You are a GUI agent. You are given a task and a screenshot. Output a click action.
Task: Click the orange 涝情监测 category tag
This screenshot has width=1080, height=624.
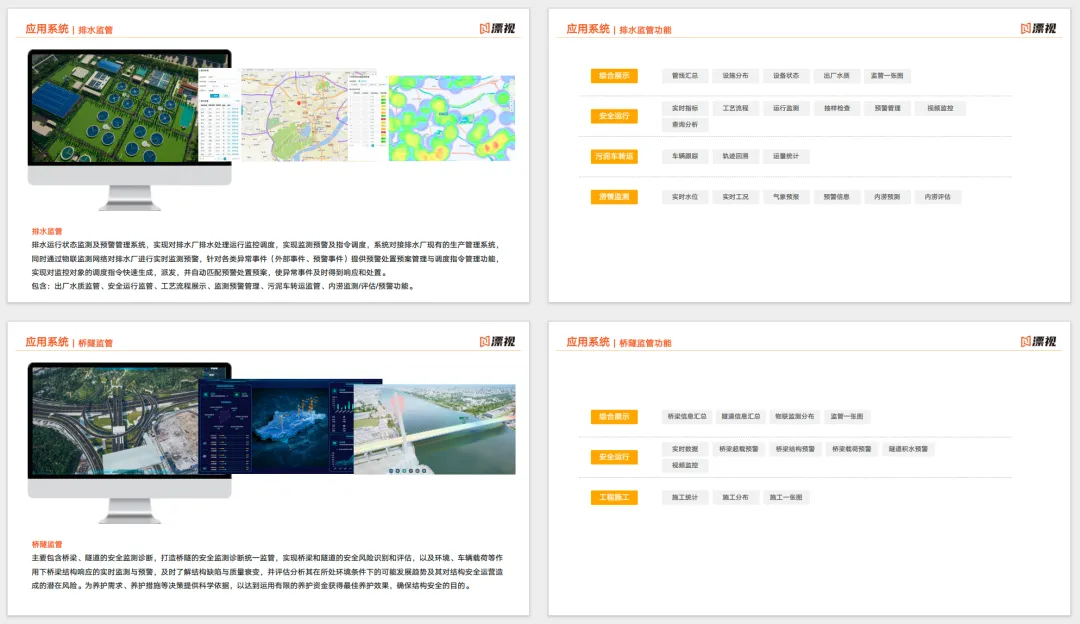[614, 197]
